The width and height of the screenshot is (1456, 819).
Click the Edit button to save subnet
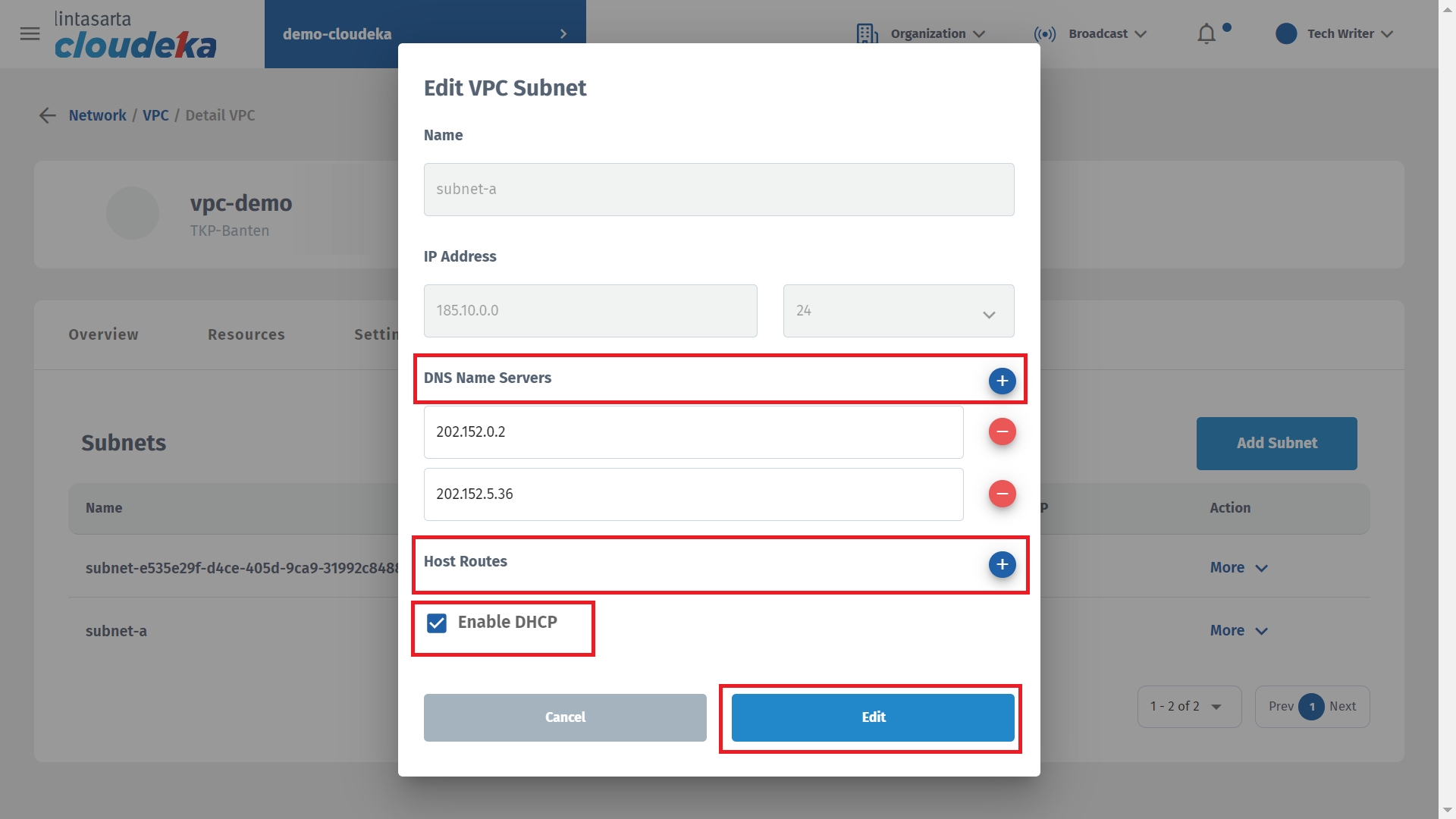tap(872, 717)
